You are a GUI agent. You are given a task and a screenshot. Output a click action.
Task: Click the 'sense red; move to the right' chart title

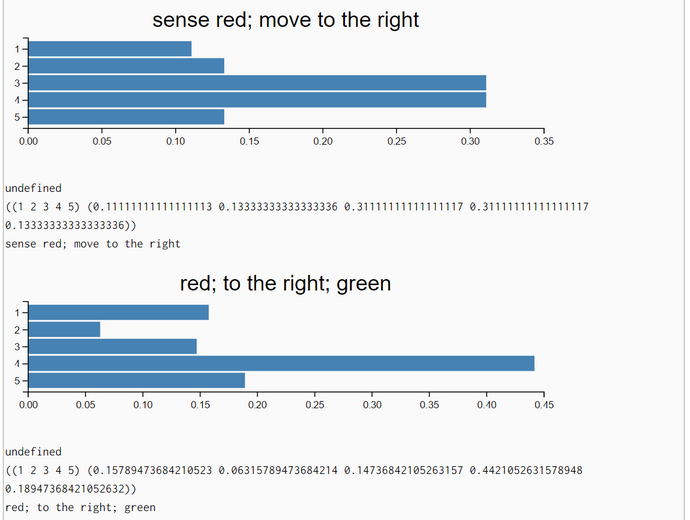[286, 20]
